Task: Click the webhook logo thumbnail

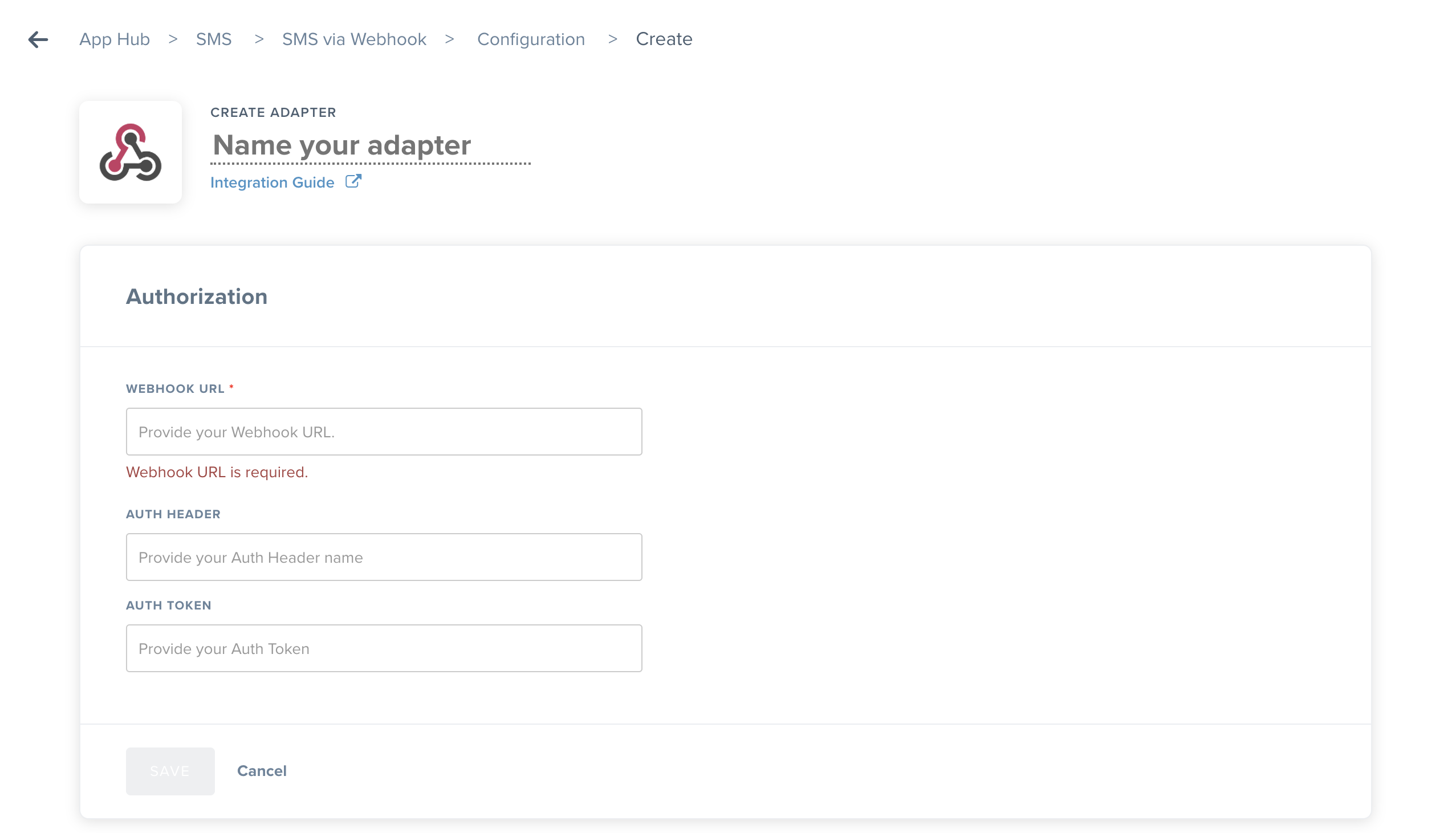Action: (131, 152)
